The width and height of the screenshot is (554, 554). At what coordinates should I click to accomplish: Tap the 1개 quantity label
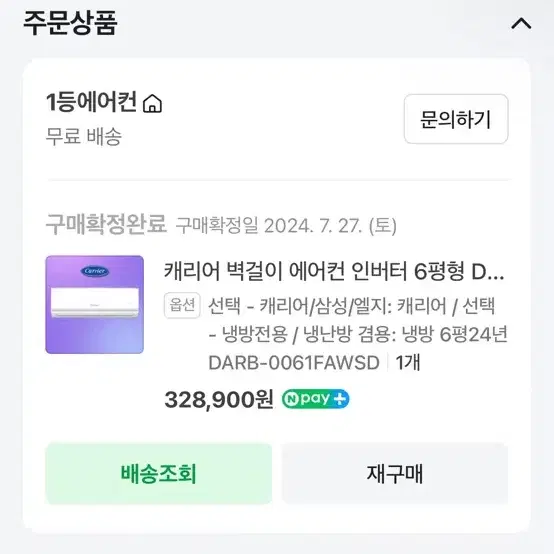[408, 363]
